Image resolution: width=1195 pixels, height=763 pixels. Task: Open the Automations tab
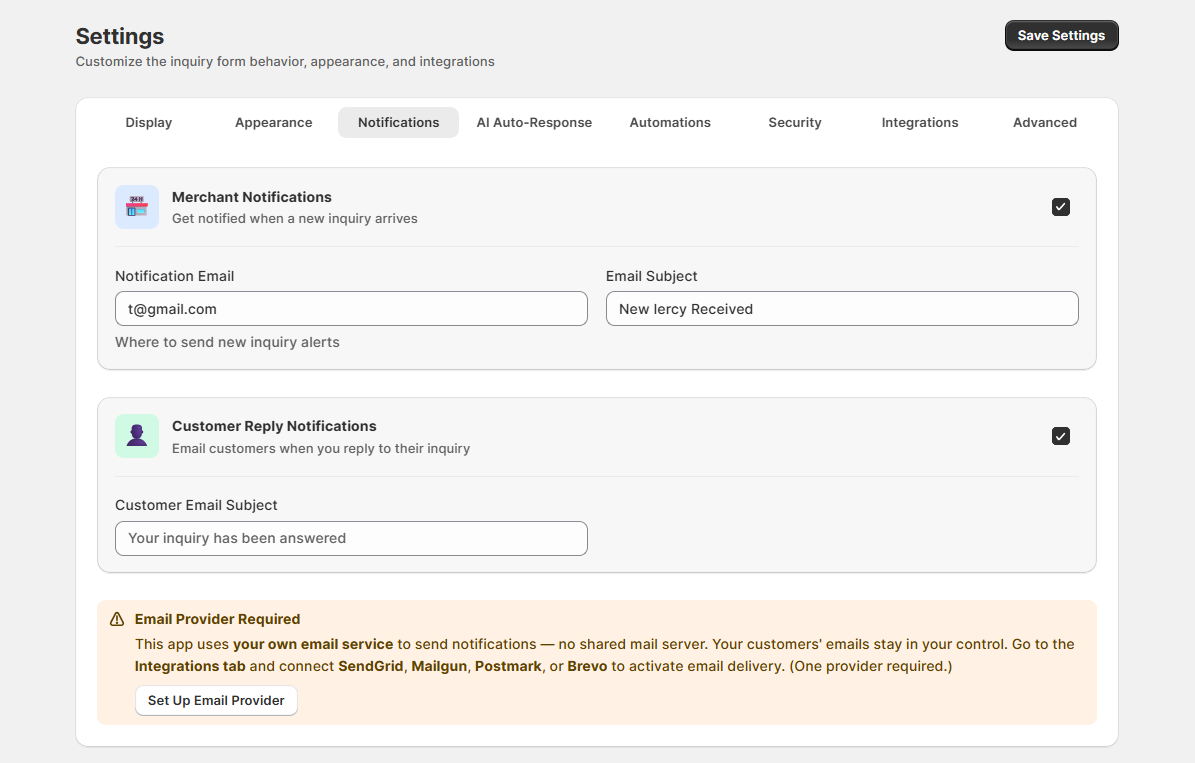pyautogui.click(x=670, y=122)
